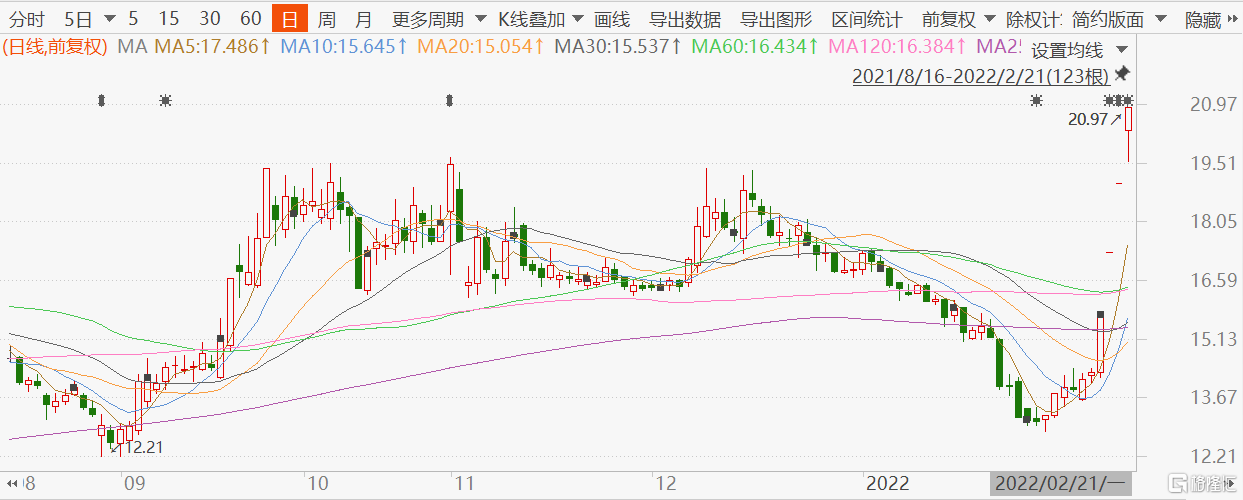The height and width of the screenshot is (500, 1243).
Task: Select the highlighted 日 daily tab
Action: [x=290, y=19]
